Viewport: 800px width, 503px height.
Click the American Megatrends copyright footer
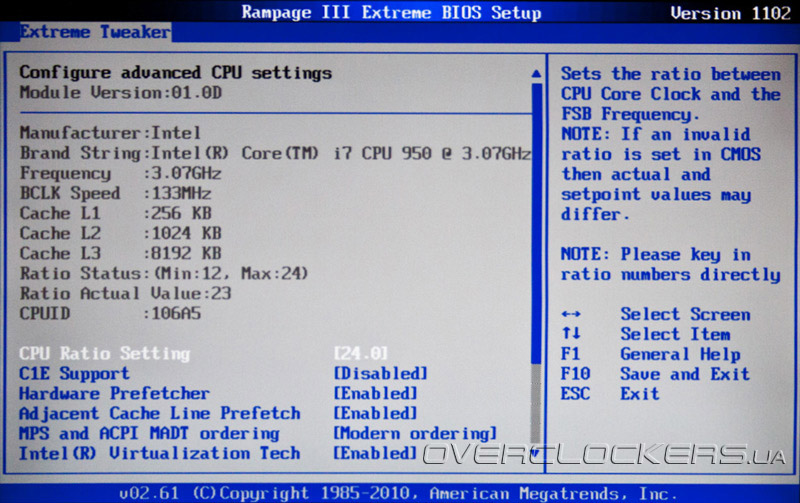398,493
